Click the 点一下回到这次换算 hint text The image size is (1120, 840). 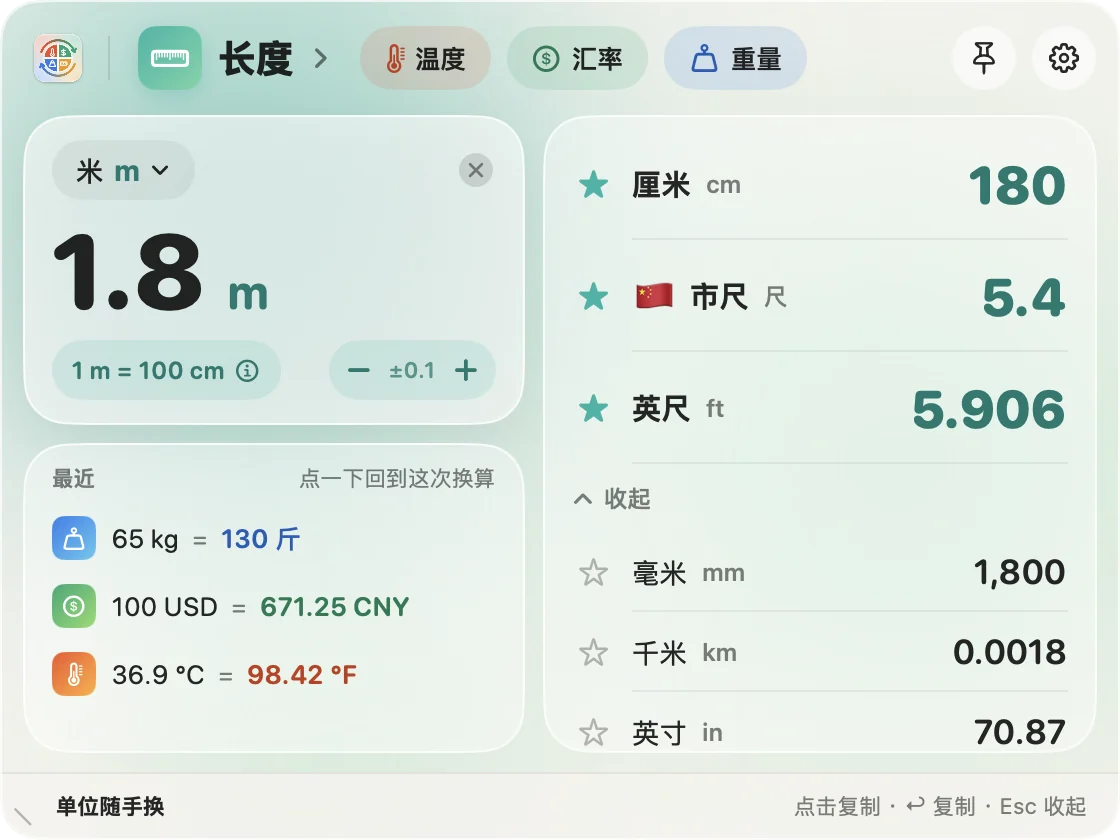397,478
